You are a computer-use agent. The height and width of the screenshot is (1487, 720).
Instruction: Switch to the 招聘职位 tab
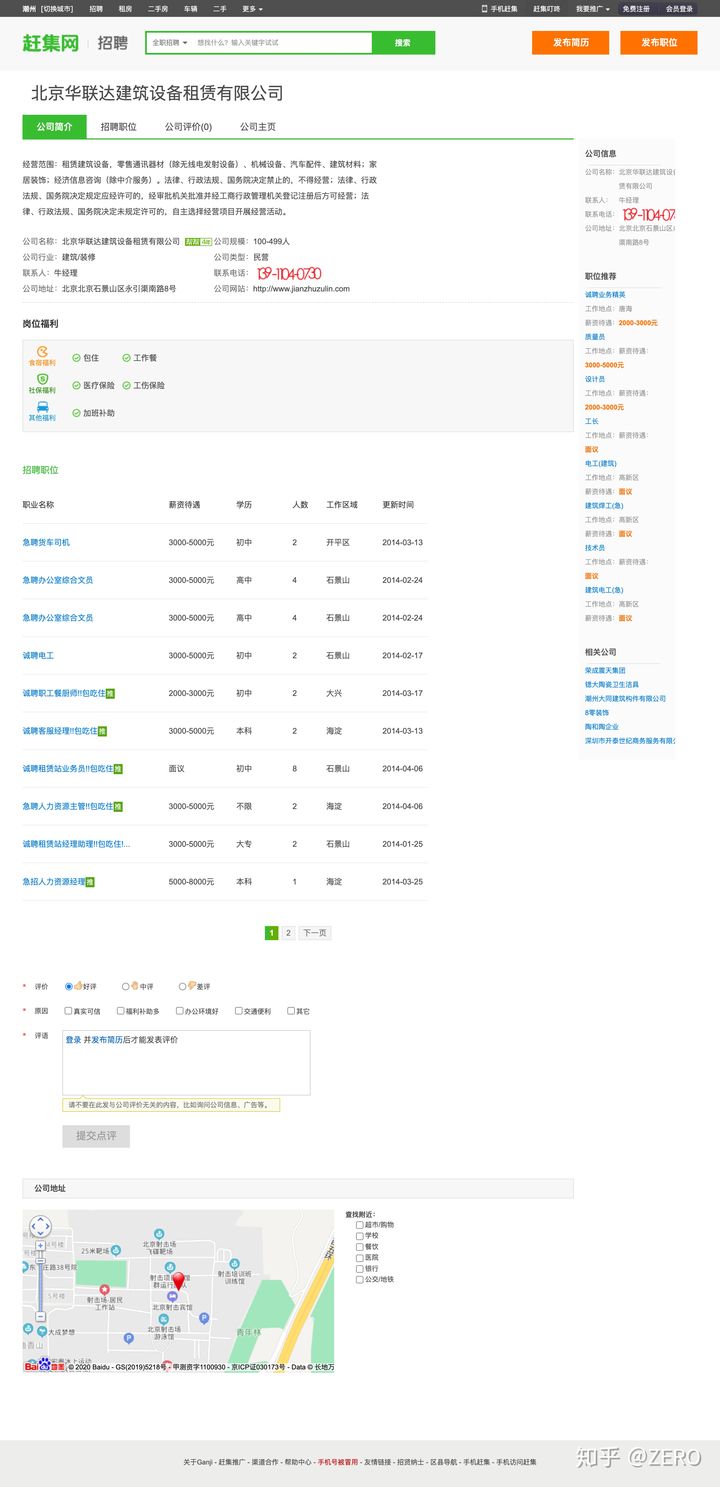119,127
